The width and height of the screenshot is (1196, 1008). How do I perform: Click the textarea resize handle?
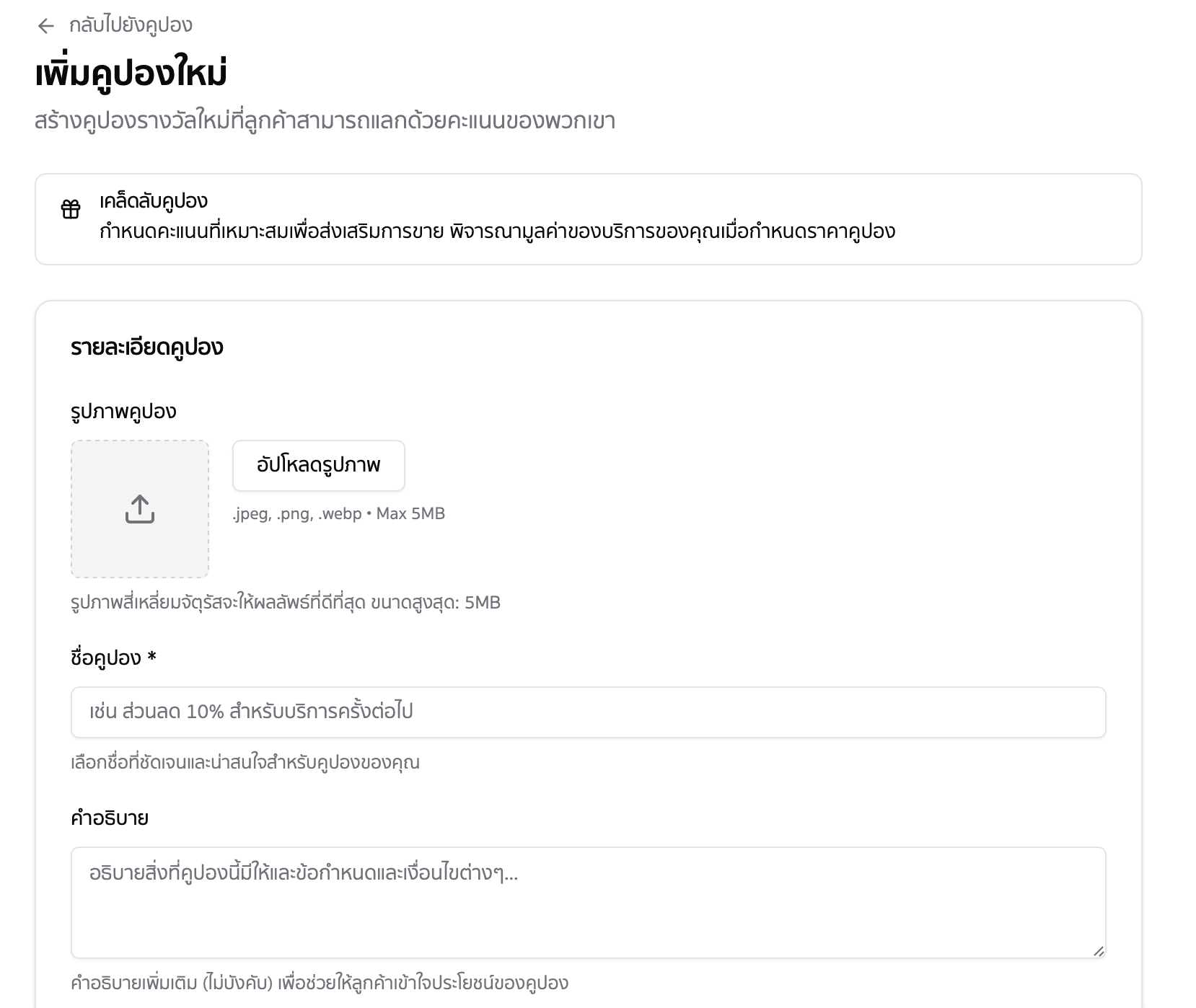point(1098,951)
